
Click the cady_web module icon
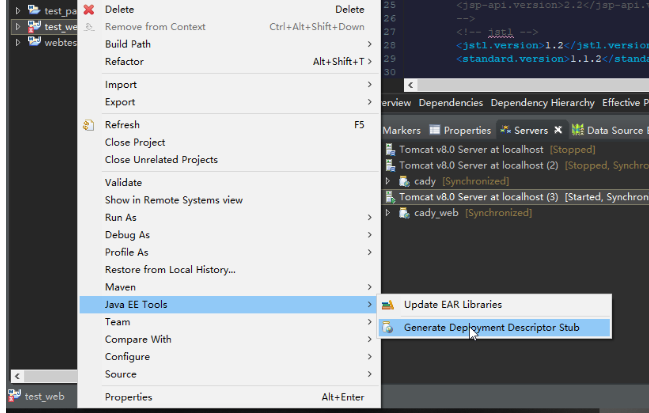coord(405,213)
